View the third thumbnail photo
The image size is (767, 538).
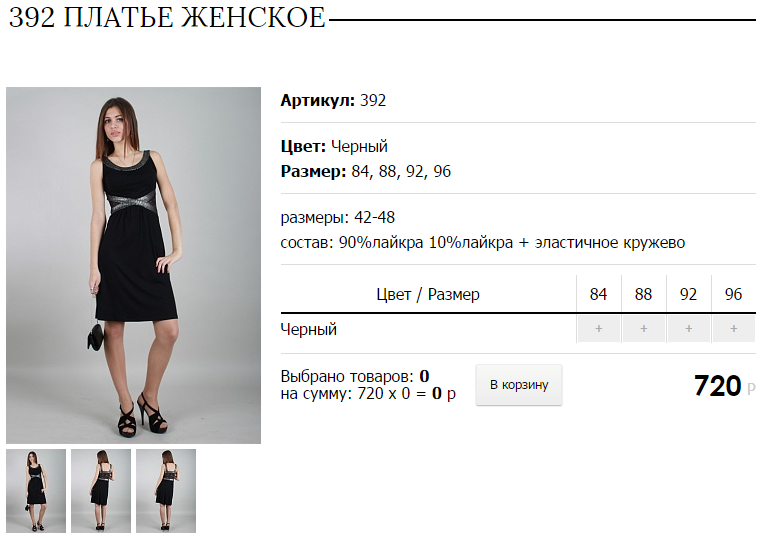tap(166, 491)
